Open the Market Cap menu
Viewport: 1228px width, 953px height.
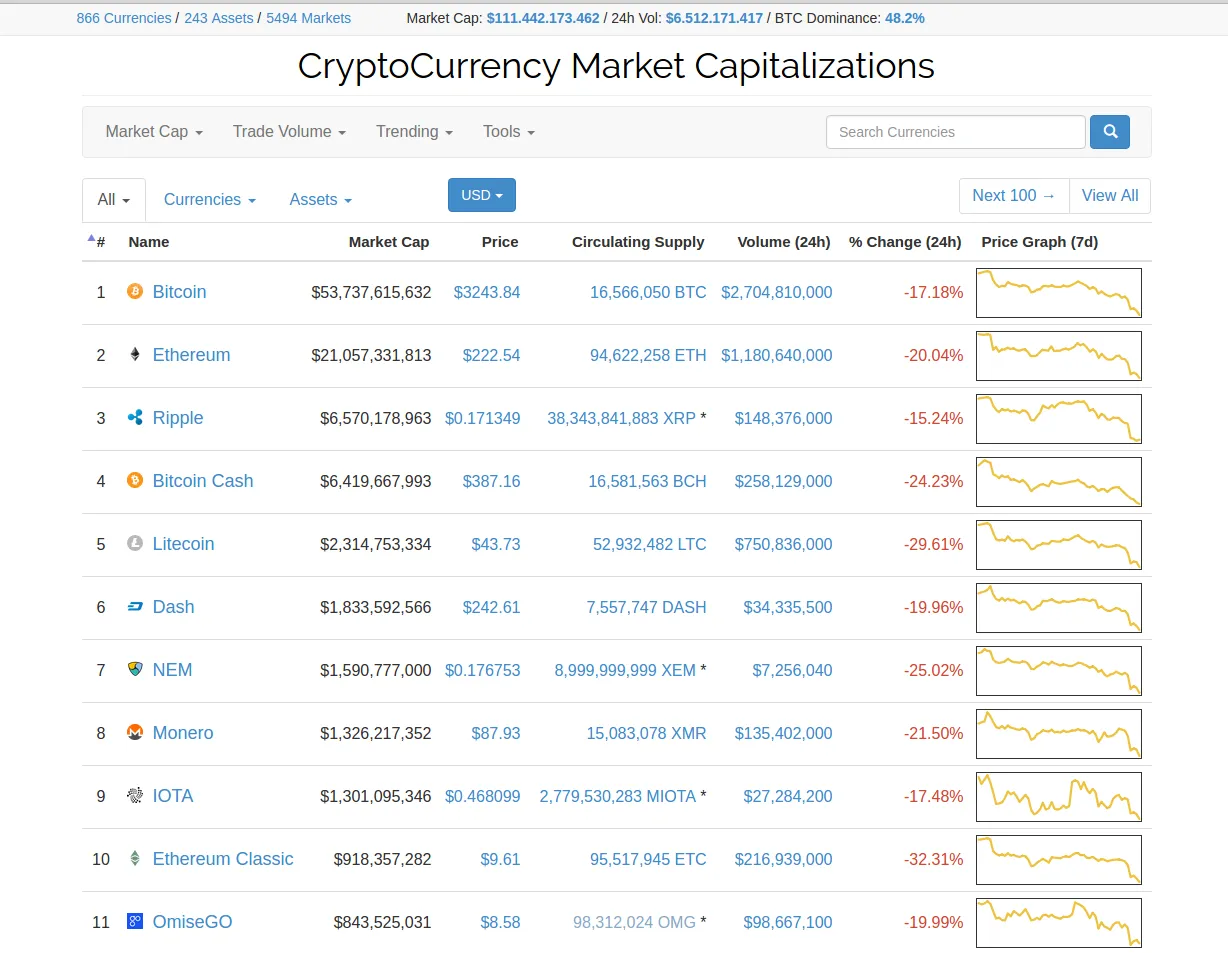pos(154,132)
